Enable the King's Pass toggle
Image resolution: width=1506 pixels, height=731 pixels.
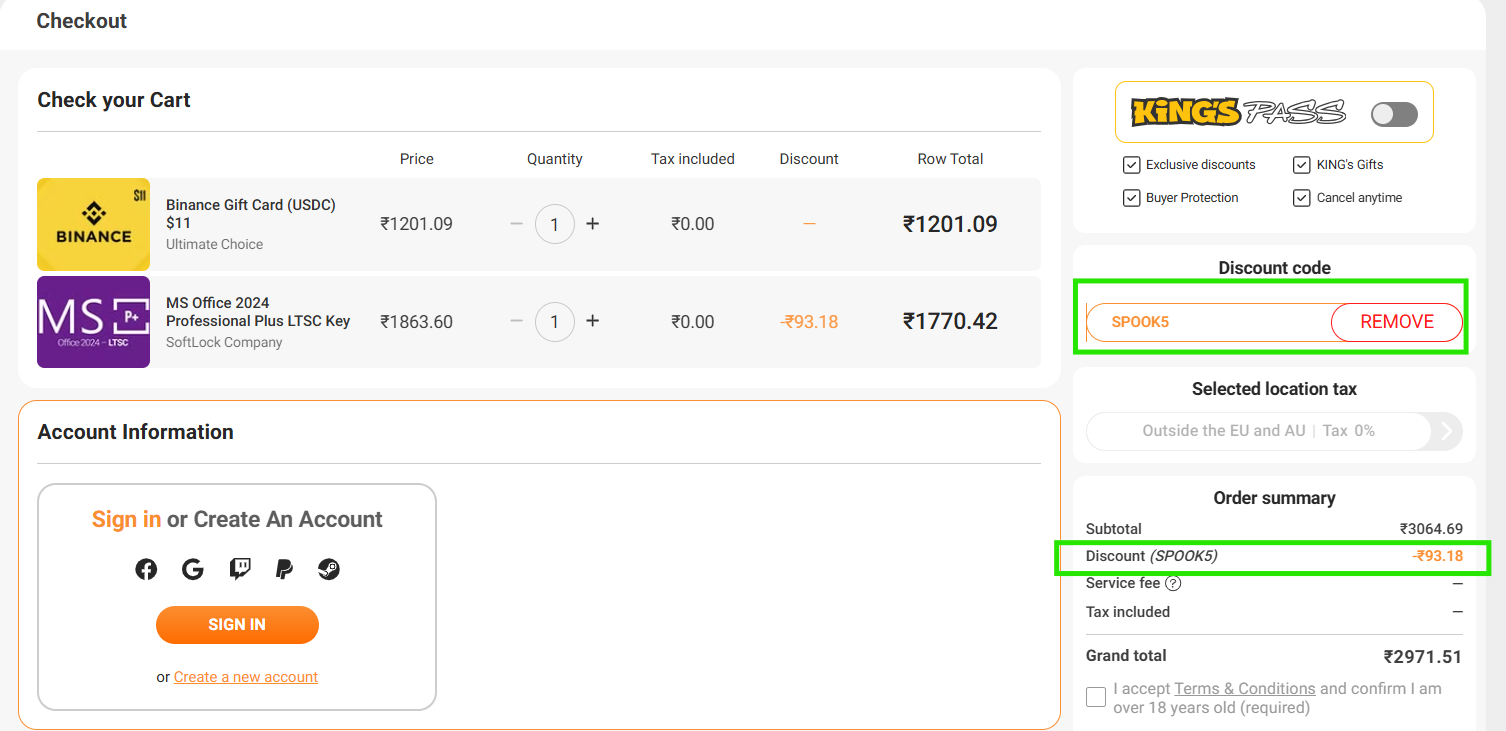coord(1394,114)
